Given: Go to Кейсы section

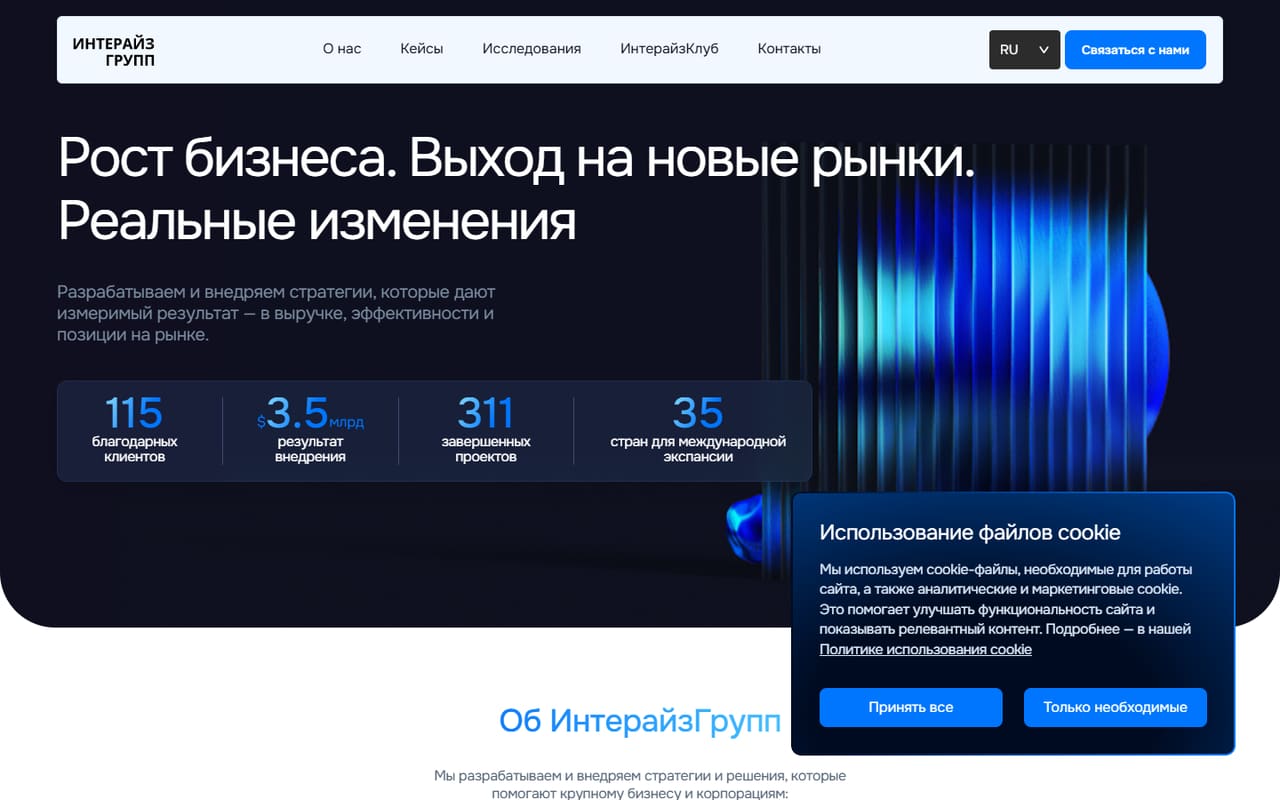Looking at the screenshot, I should click(x=421, y=49).
